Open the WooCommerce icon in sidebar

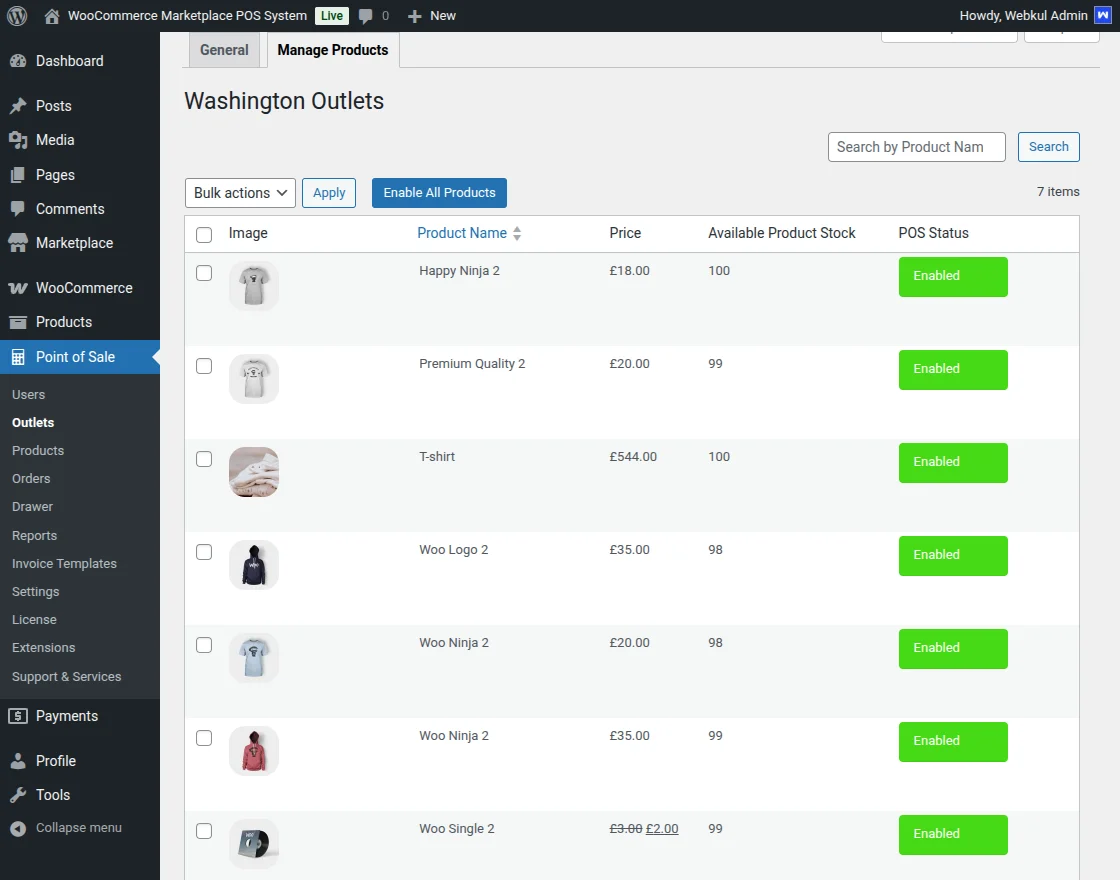18,288
